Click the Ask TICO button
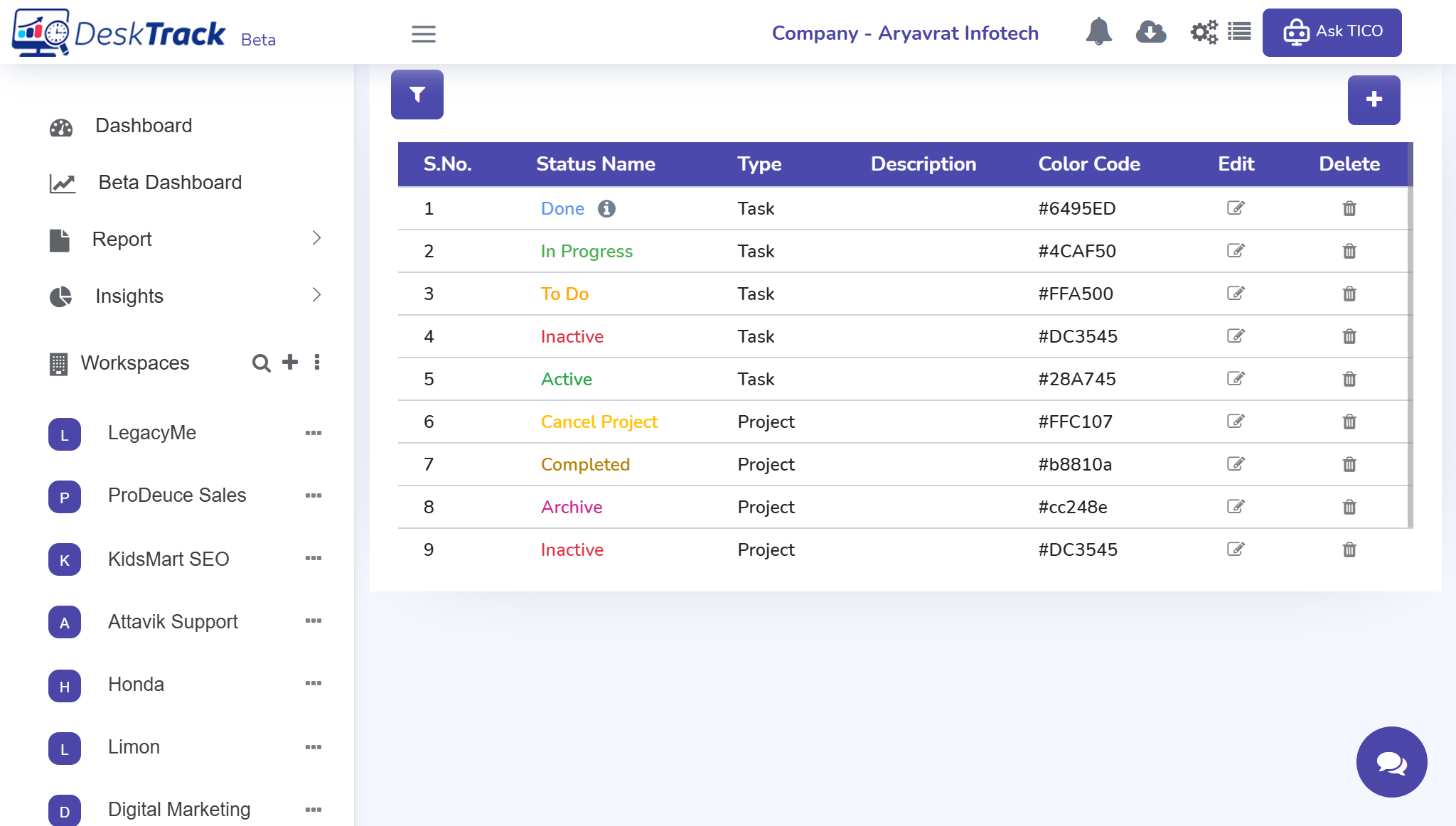The width and height of the screenshot is (1456, 826). (x=1332, y=32)
